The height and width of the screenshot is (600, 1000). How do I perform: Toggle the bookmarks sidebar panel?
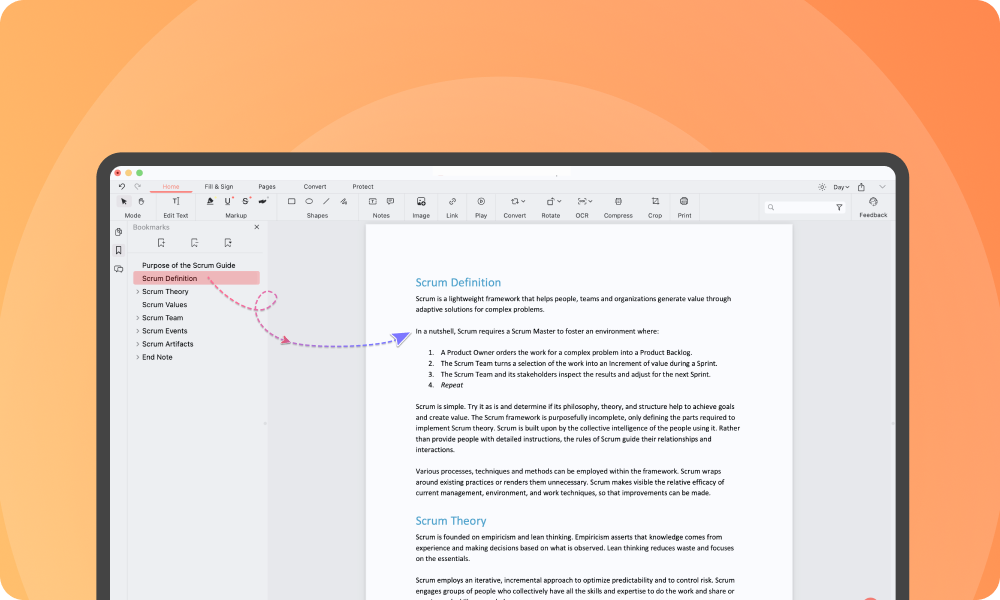[x=119, y=250]
